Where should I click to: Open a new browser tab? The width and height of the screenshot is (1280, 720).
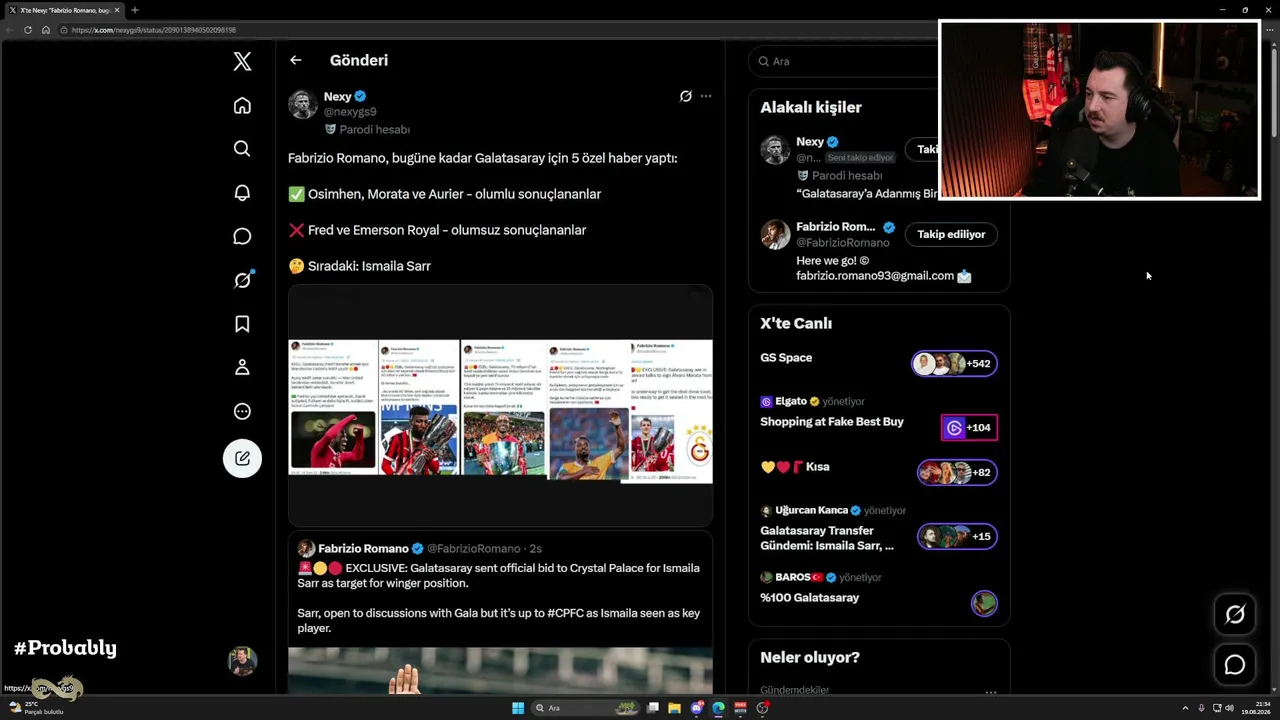tap(135, 10)
